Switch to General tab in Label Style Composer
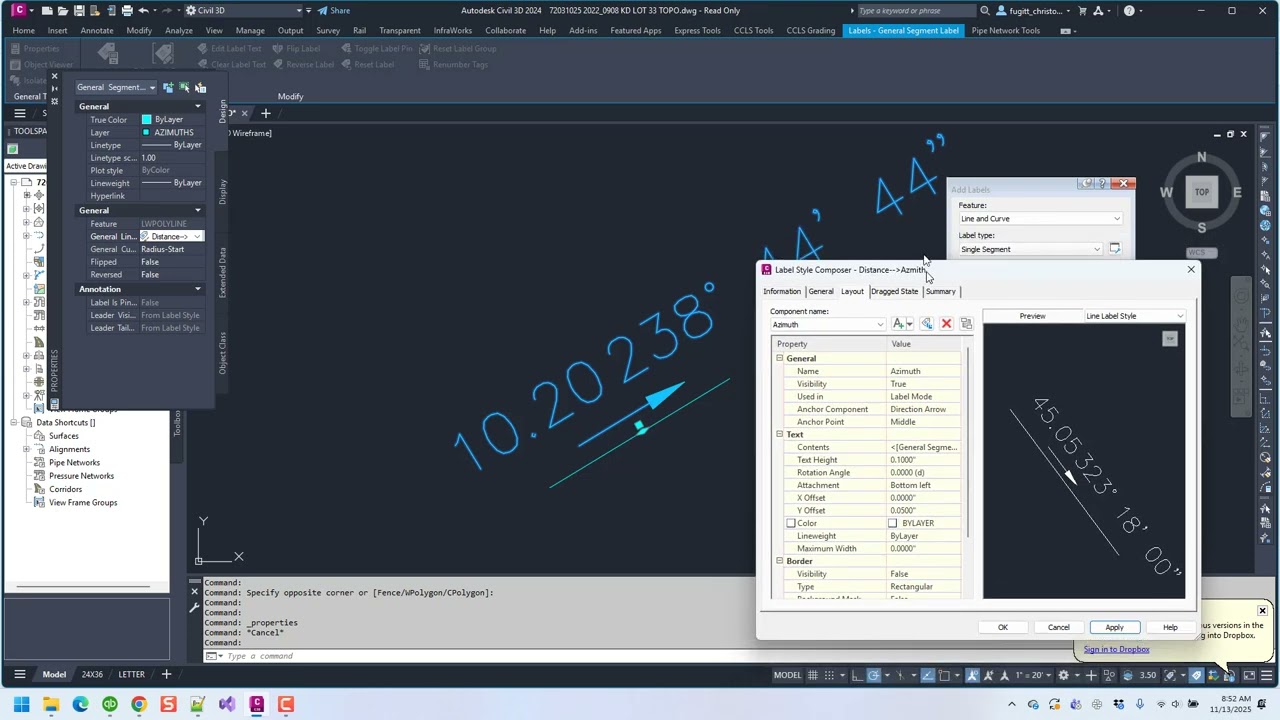Screen dimensions: 1280x720 pyautogui.click(x=821, y=291)
